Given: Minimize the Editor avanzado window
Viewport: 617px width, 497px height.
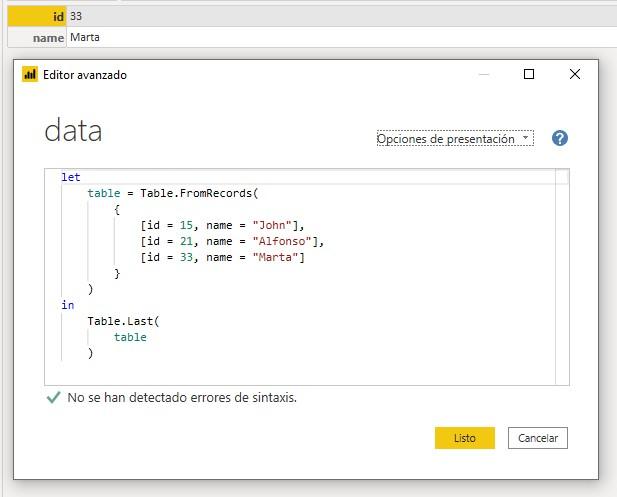Looking at the screenshot, I should [484, 74].
